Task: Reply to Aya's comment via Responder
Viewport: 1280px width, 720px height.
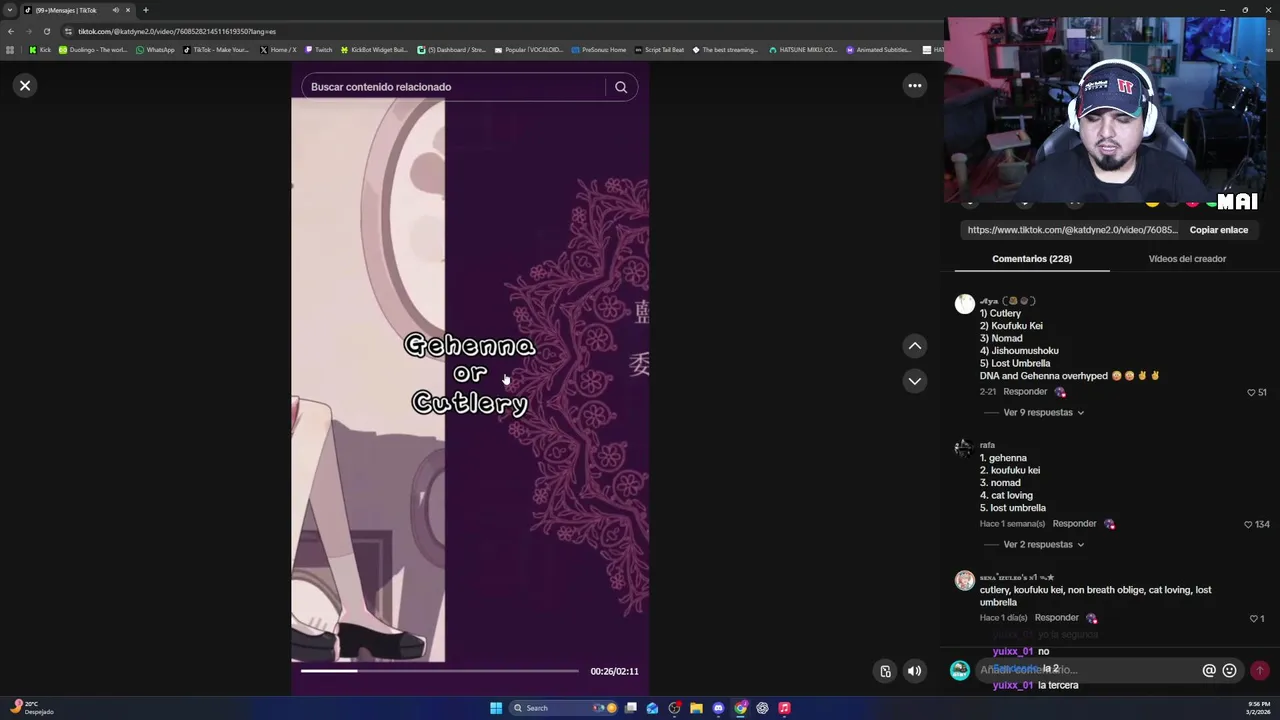Action: [1025, 392]
